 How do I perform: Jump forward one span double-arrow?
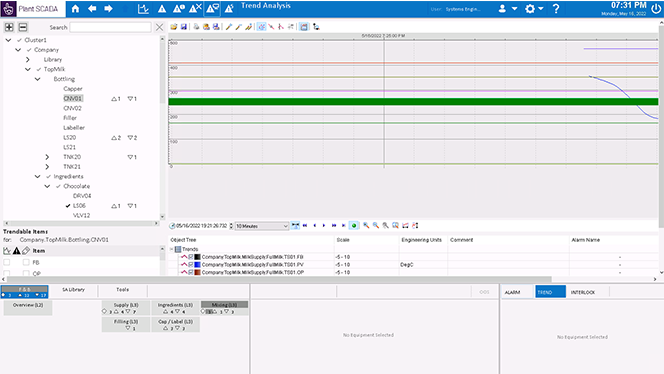click(334, 225)
